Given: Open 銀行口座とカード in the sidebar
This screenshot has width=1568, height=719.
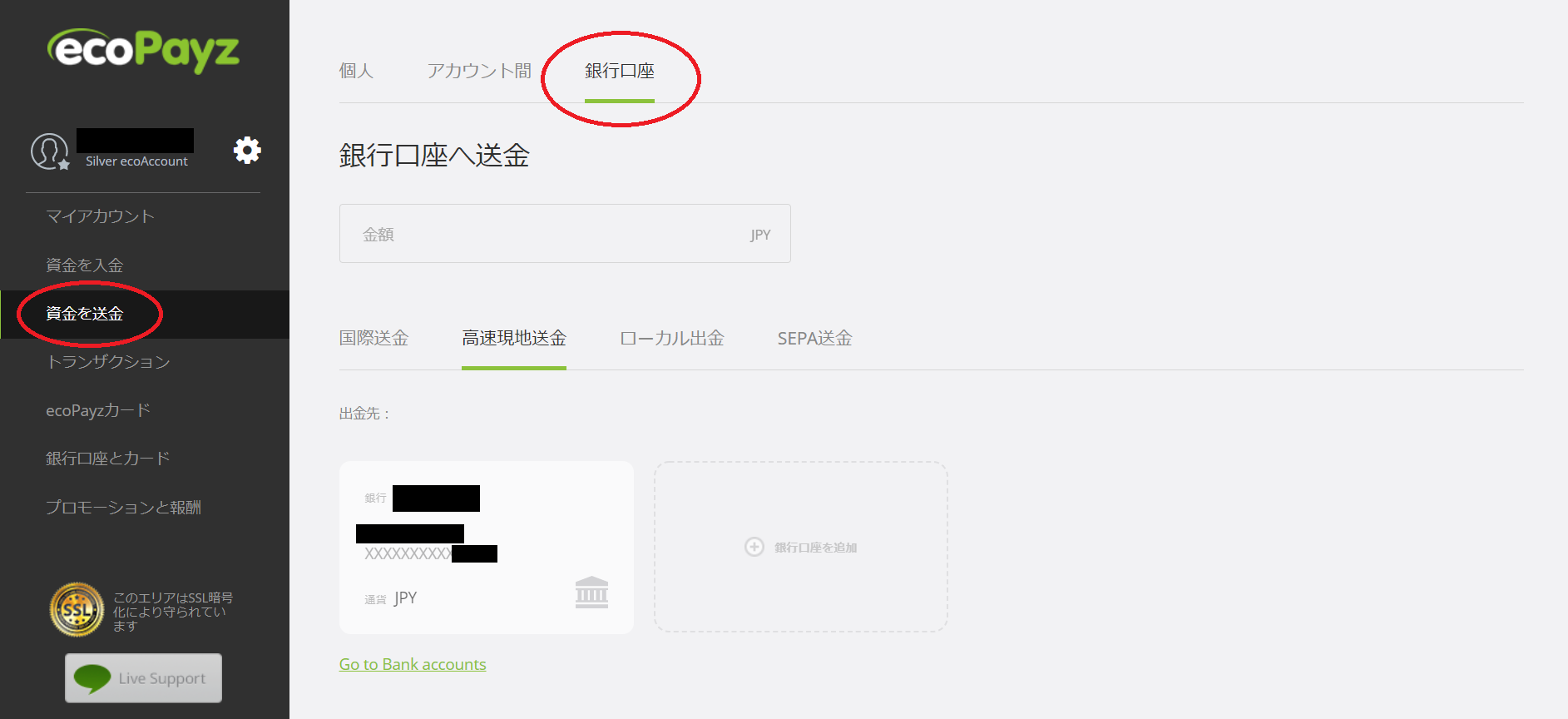Looking at the screenshot, I should tap(108, 459).
